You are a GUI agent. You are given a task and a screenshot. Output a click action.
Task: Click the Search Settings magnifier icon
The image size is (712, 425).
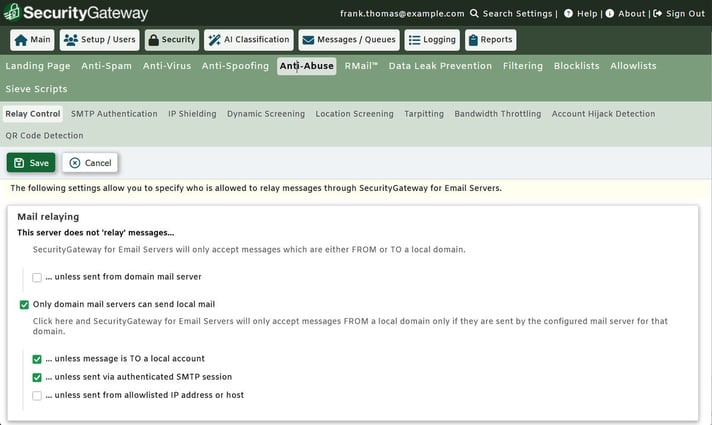pos(474,13)
